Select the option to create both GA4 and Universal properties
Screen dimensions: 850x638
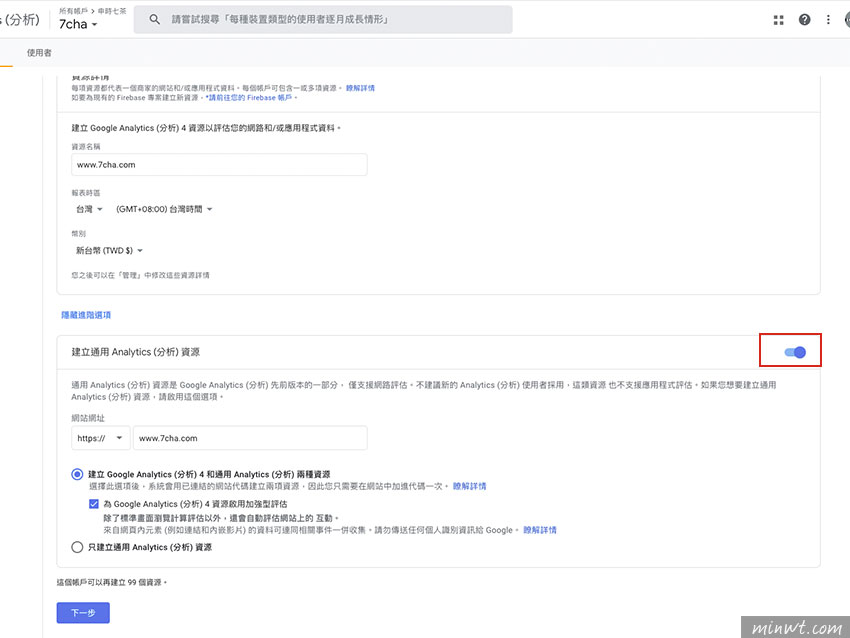point(77,474)
